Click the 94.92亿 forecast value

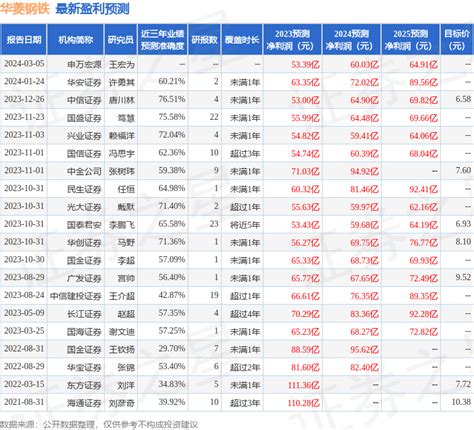(x=364, y=171)
